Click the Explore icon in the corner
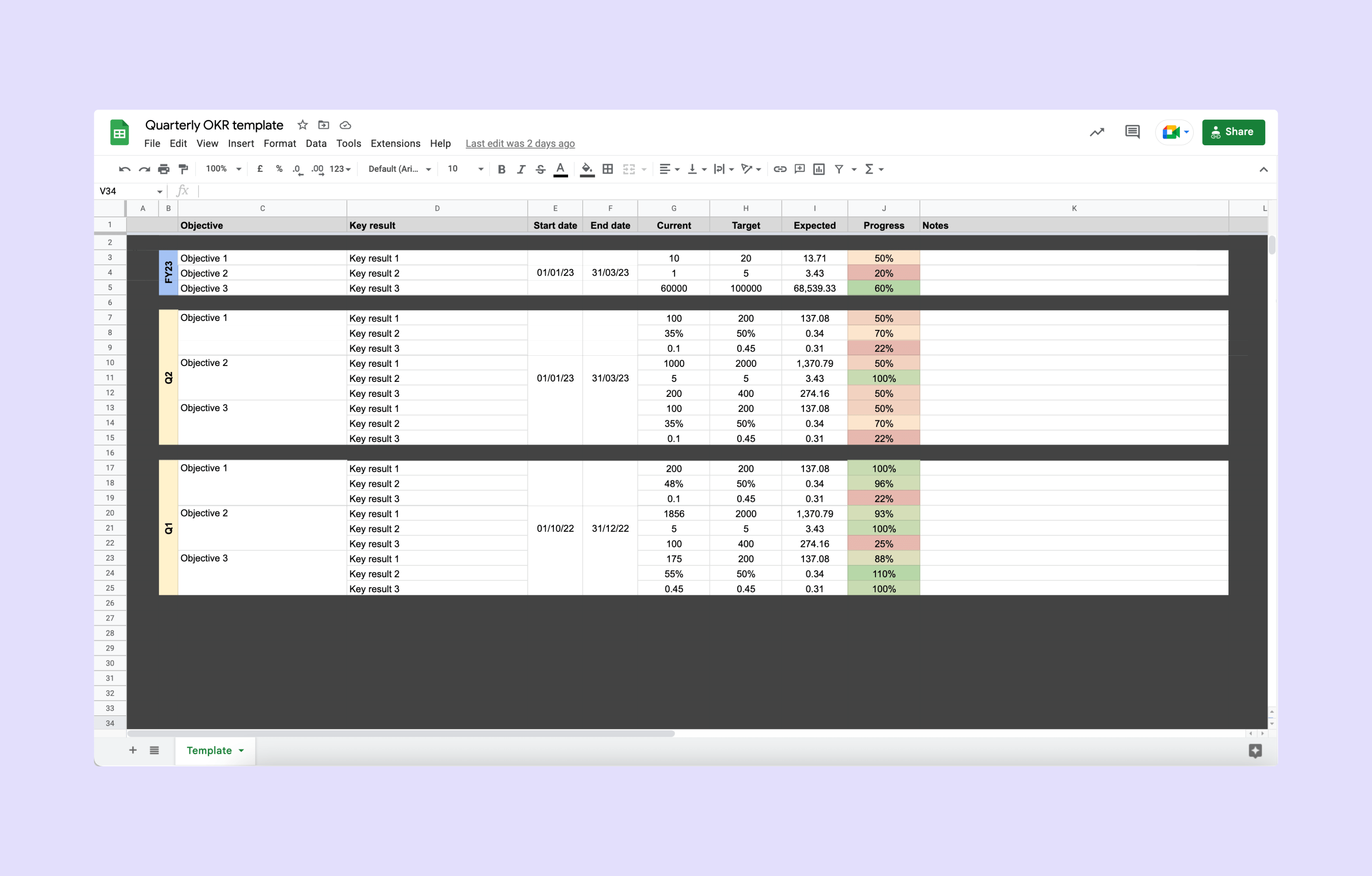The image size is (1372, 876). click(1255, 751)
